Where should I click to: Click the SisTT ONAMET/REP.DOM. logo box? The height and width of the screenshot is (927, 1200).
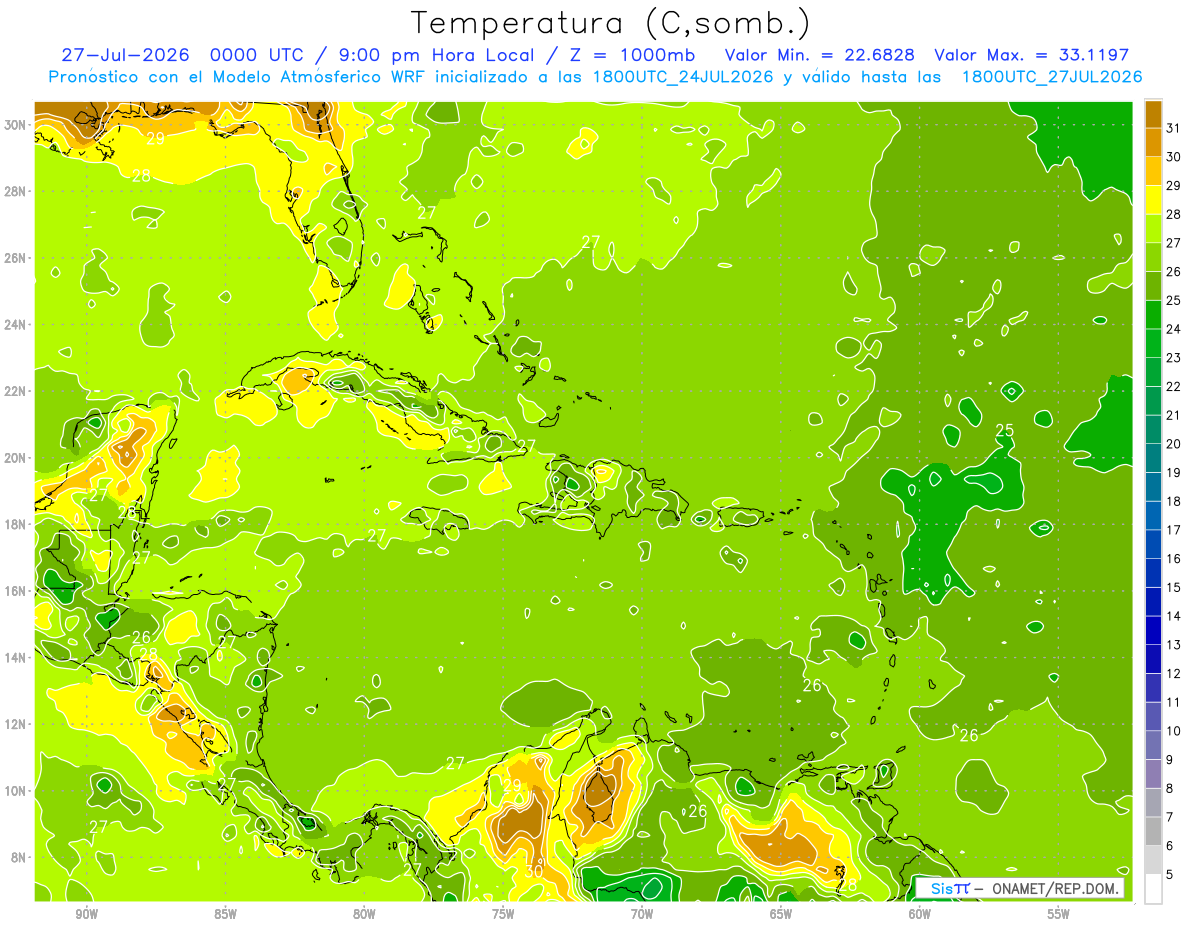point(1019,888)
